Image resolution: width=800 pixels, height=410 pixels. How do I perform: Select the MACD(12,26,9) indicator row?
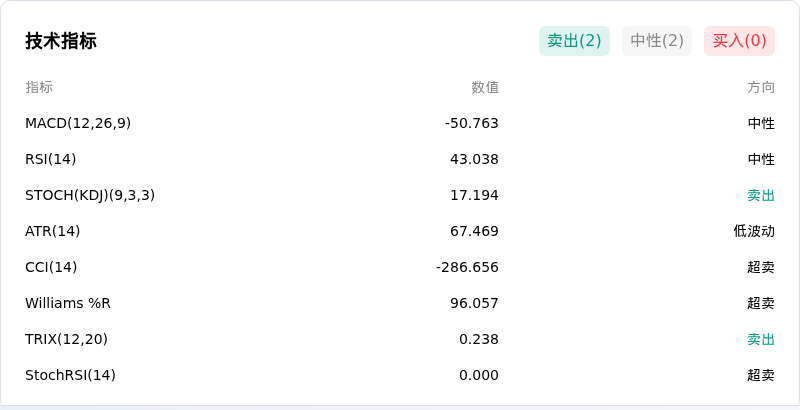pyautogui.click(x=400, y=123)
